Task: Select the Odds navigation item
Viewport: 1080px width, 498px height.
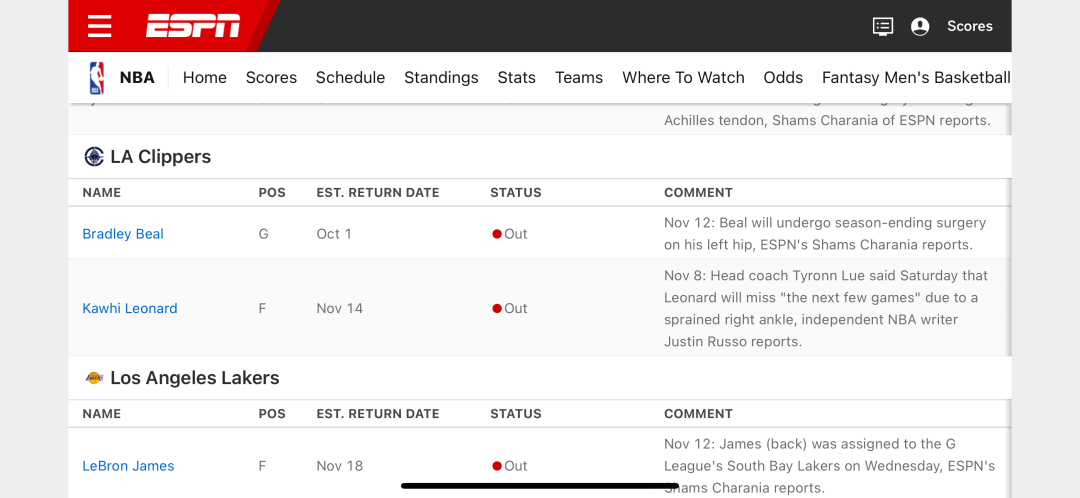Action: click(x=783, y=78)
